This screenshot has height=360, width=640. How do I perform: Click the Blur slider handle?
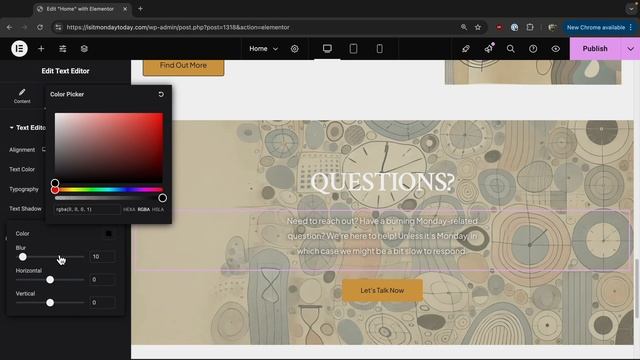23,257
